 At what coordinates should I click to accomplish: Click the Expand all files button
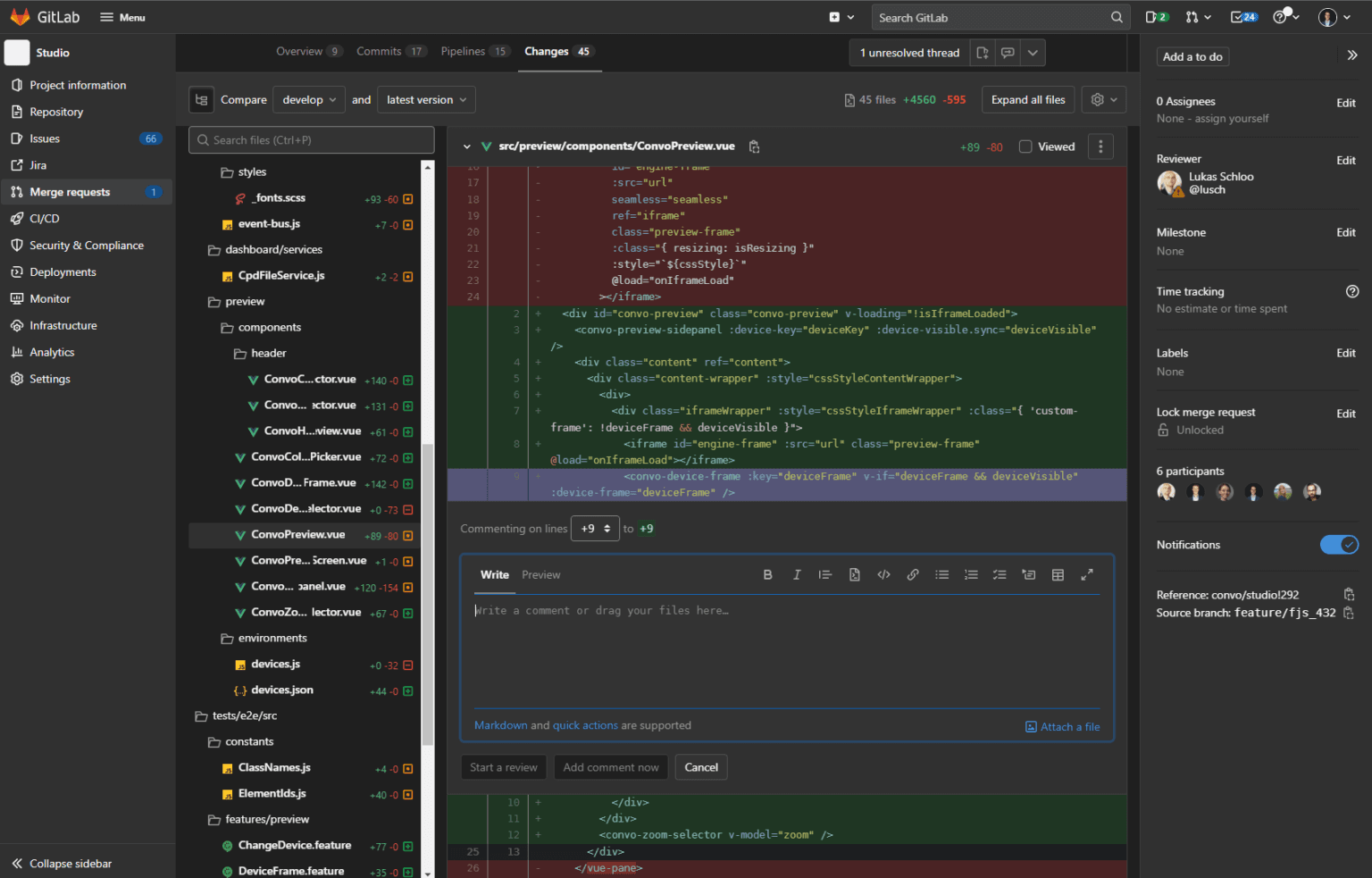click(x=1027, y=100)
